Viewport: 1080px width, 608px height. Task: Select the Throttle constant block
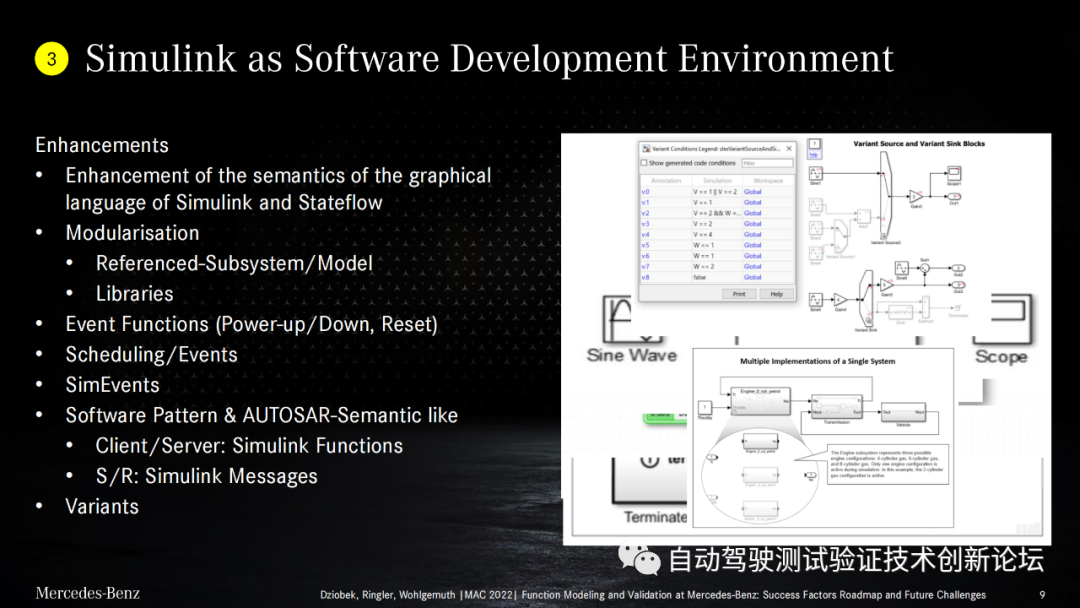pos(705,408)
